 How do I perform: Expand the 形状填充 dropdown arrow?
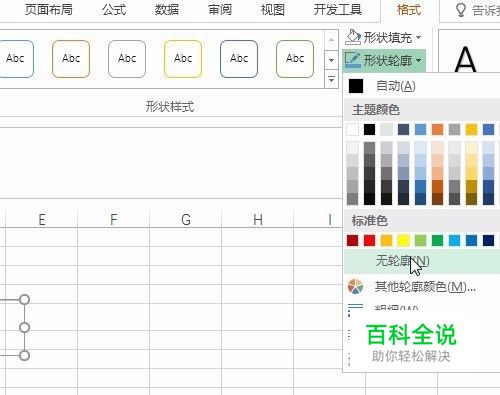[x=419, y=37]
